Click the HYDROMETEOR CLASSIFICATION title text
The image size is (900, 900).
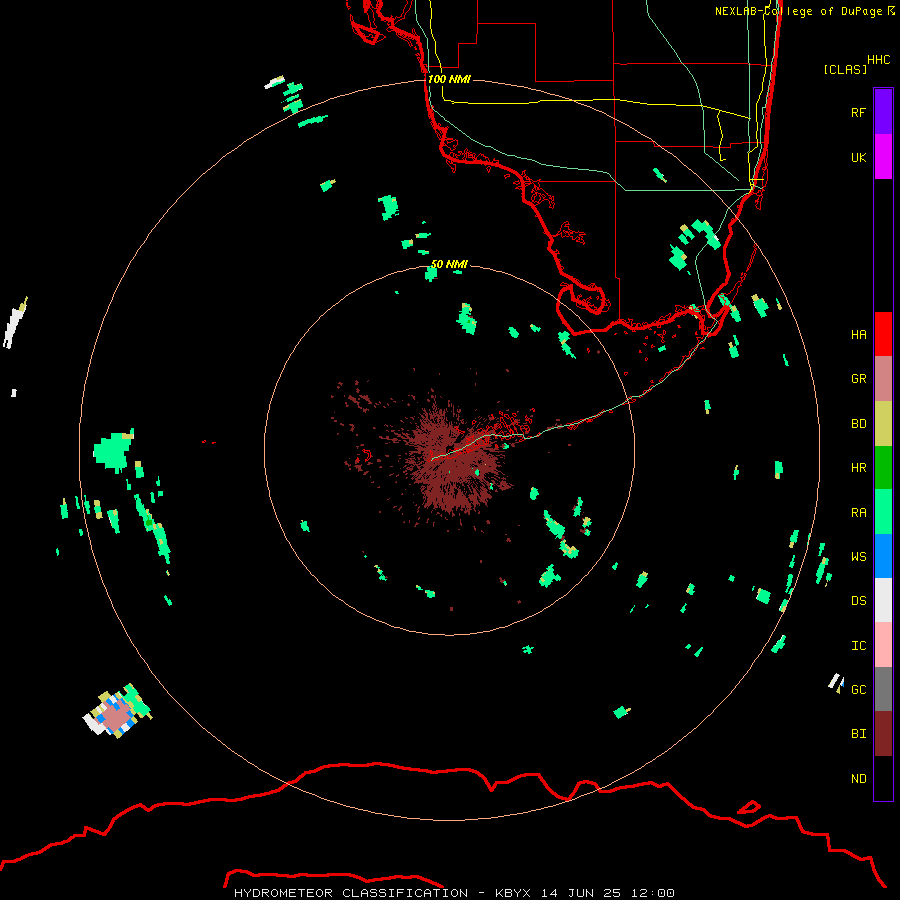pos(351,893)
